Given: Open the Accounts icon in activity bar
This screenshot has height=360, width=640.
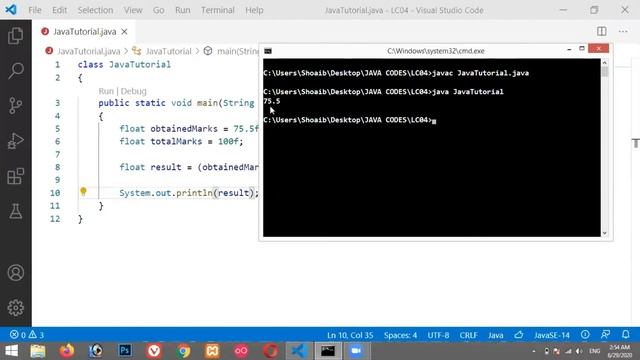Looking at the screenshot, I should (x=16, y=273).
